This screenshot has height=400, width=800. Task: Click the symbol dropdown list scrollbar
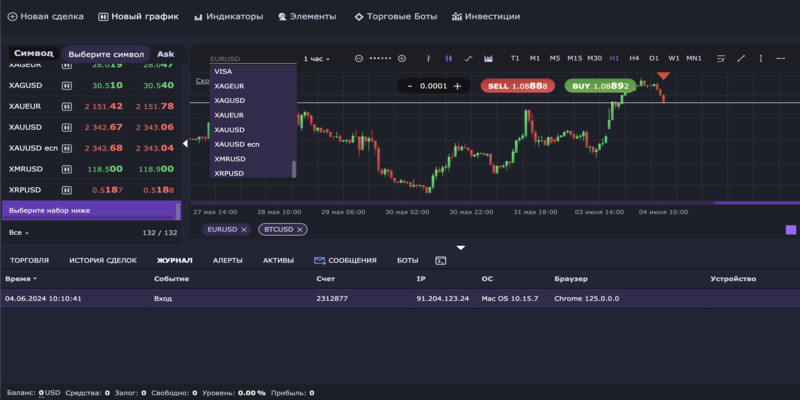click(294, 169)
